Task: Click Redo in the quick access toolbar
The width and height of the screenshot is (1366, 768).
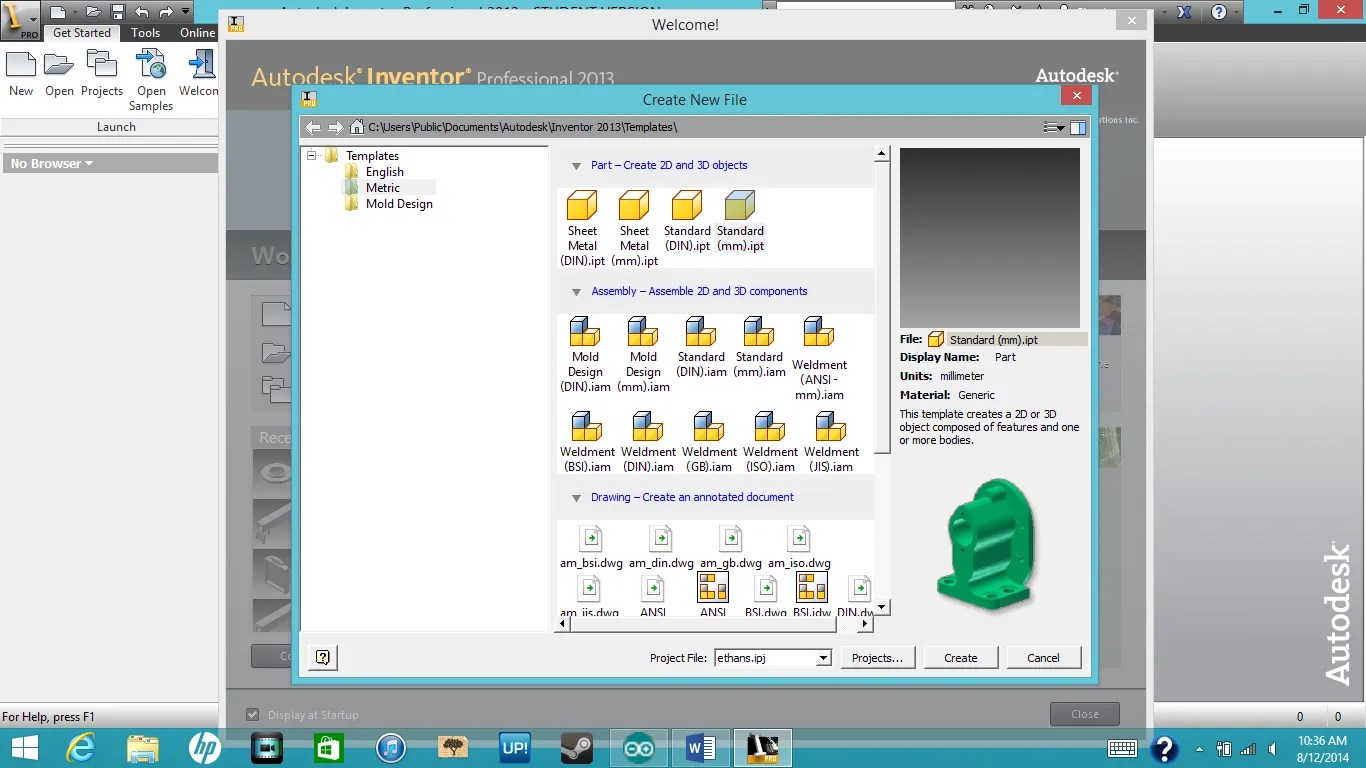Action: tap(164, 12)
